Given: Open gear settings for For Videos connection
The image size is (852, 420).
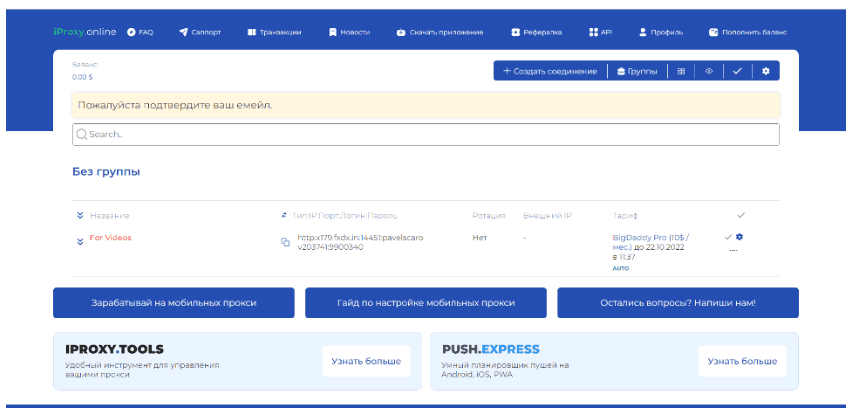Looking at the screenshot, I should click(739, 237).
